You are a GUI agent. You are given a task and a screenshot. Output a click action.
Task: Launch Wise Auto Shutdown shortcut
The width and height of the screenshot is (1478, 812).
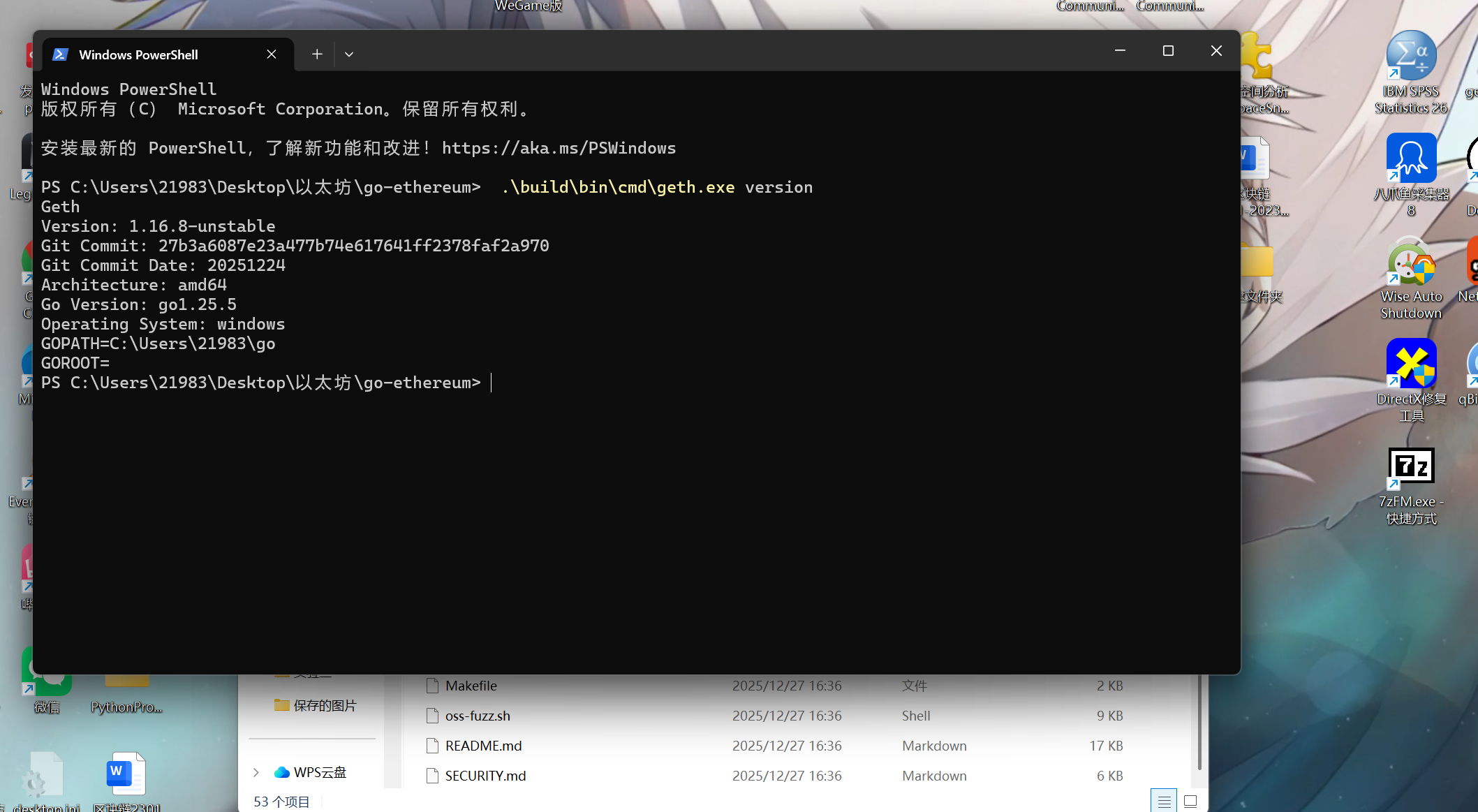pos(1410,263)
